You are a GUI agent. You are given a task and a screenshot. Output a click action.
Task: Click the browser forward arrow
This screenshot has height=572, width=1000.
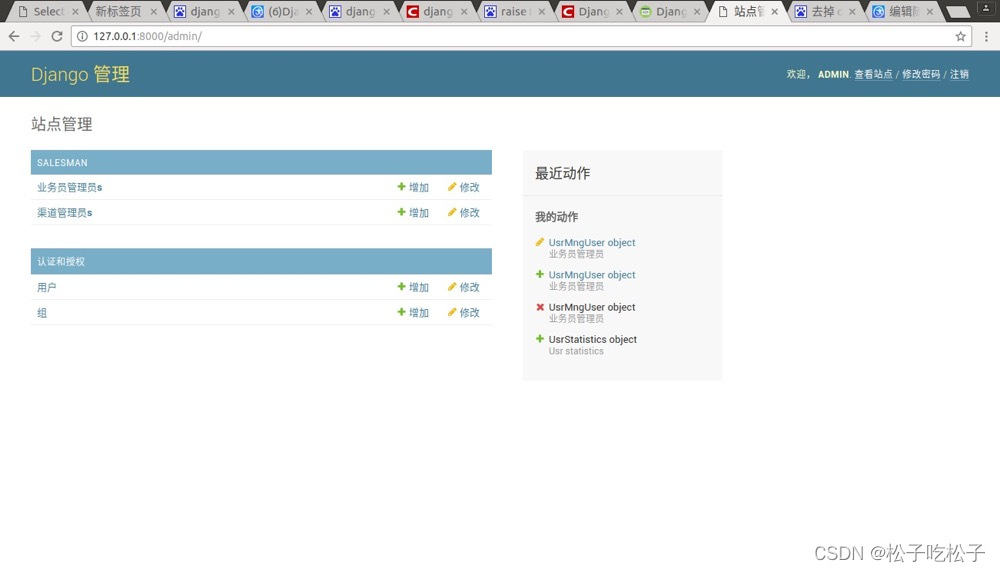coord(36,36)
